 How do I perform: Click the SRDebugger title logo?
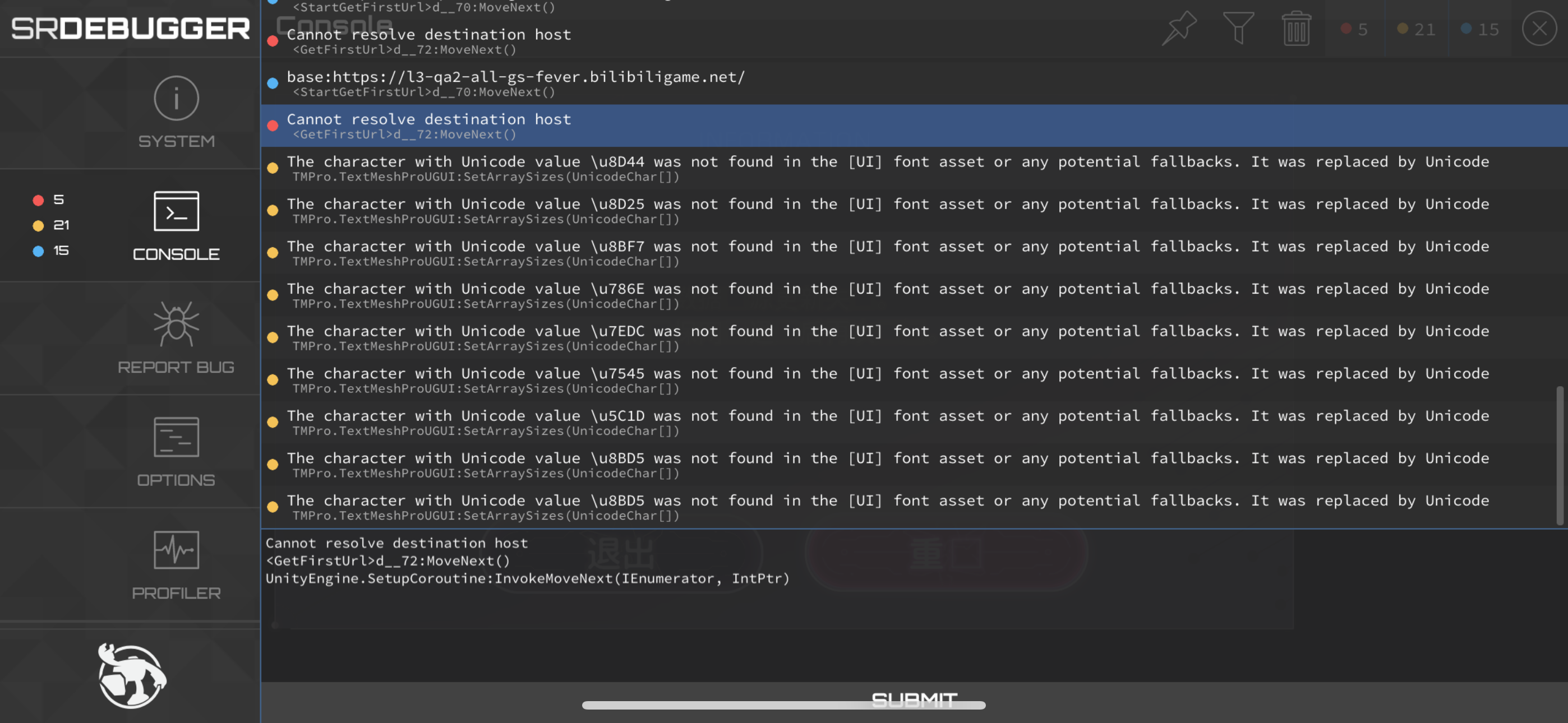tap(130, 29)
